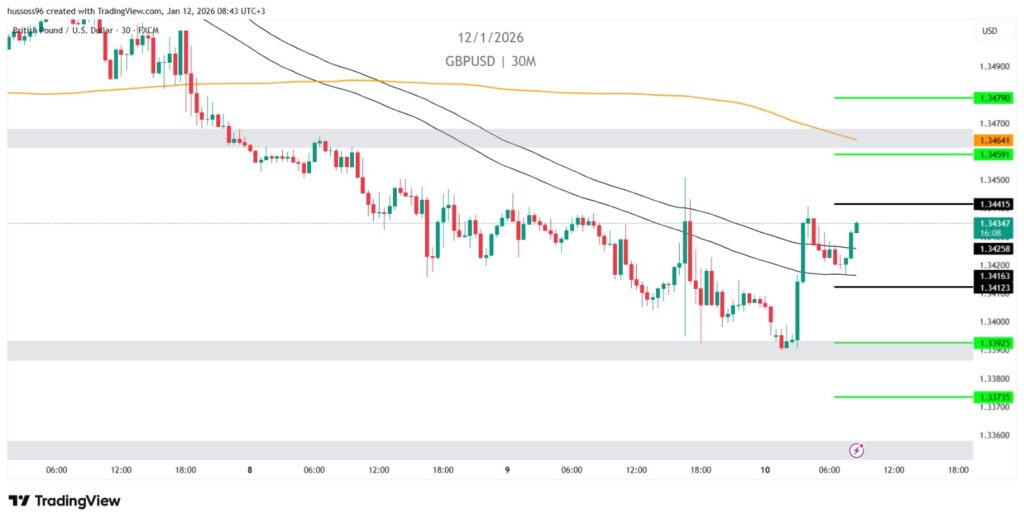The height and width of the screenshot is (522, 1024).
Task: Select the 1.34591 green price label
Action: [x=996, y=155]
